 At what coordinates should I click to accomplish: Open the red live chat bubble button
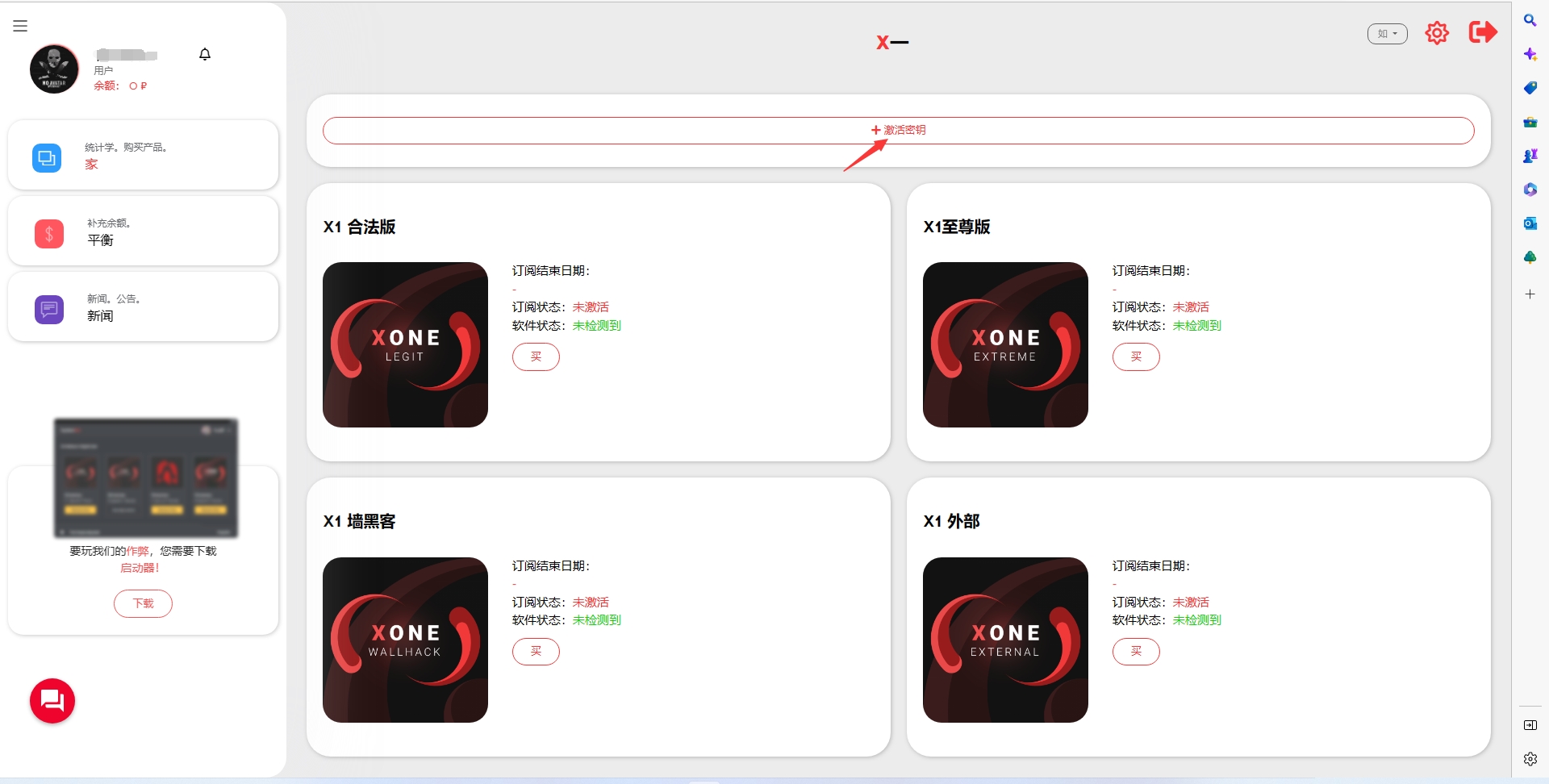click(52, 700)
